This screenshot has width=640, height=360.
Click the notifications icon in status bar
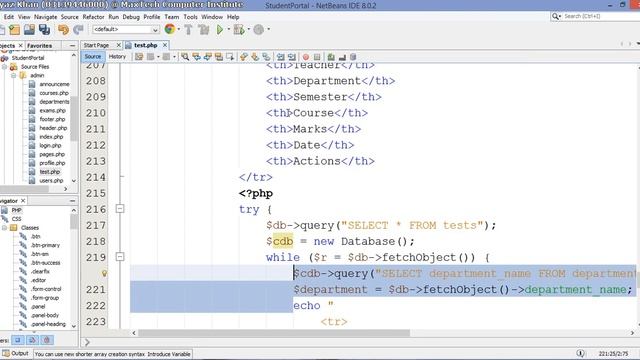point(580,353)
